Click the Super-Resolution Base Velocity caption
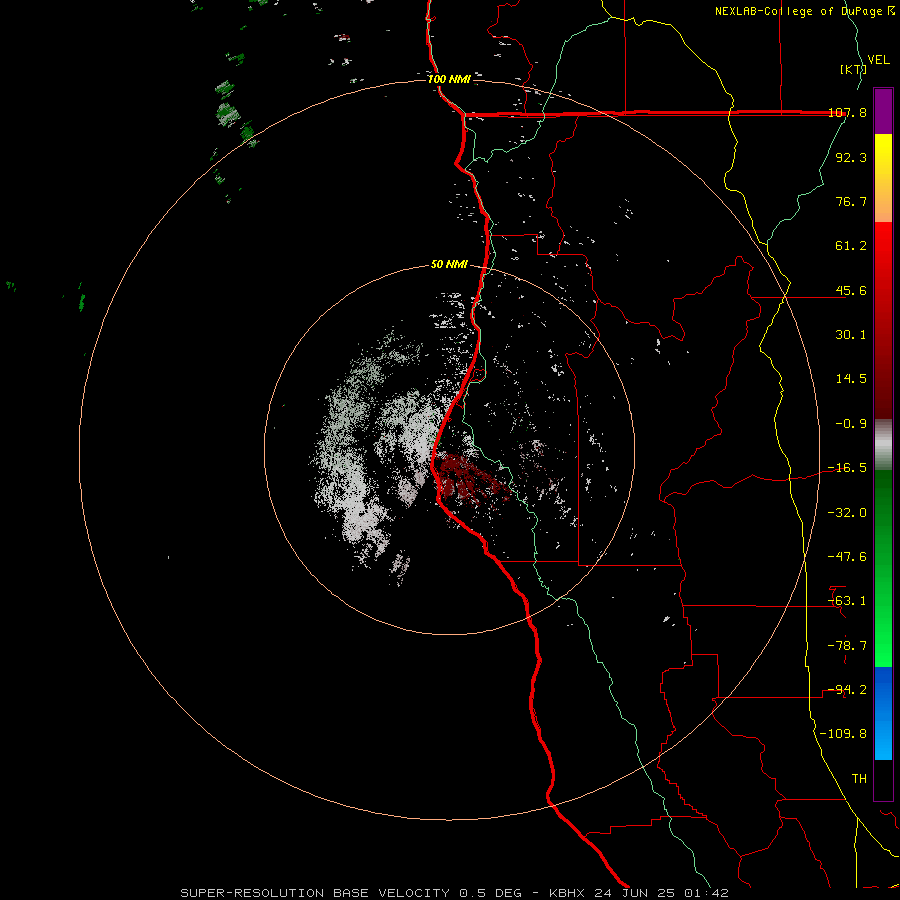Image resolution: width=900 pixels, height=900 pixels. click(454, 893)
